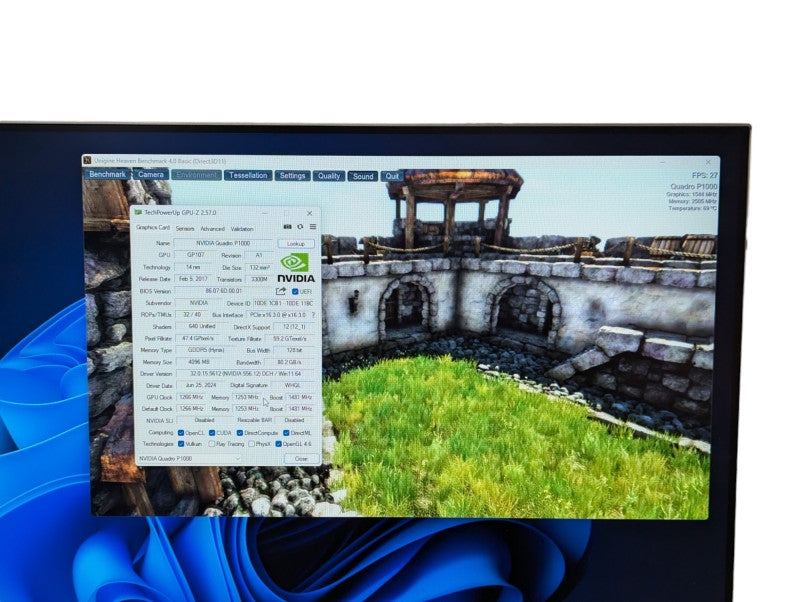Toggle the Vulkan checkbox
The image size is (800, 602).
pos(181,444)
